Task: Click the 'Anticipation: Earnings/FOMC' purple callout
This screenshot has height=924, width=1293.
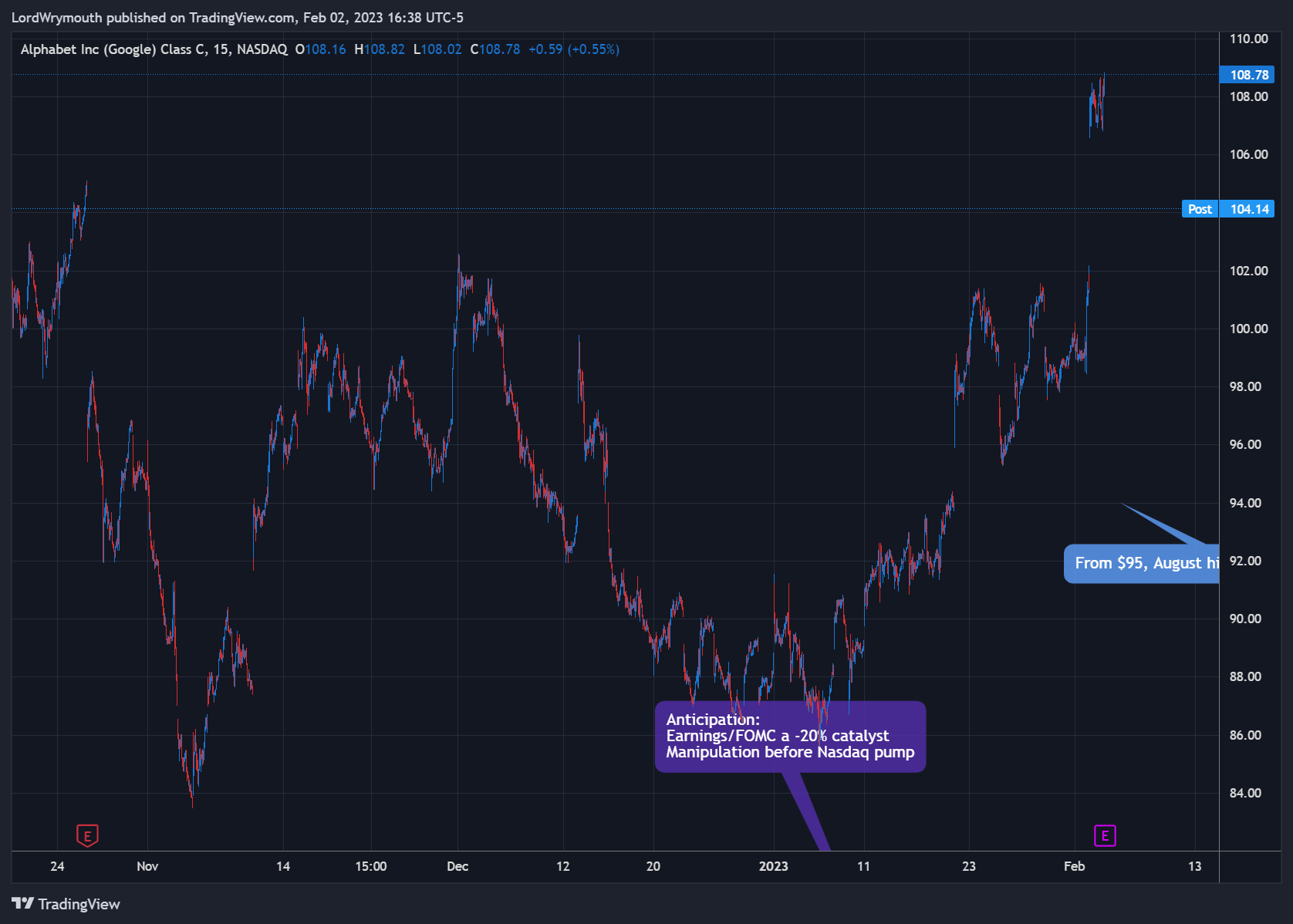Action: (x=790, y=737)
